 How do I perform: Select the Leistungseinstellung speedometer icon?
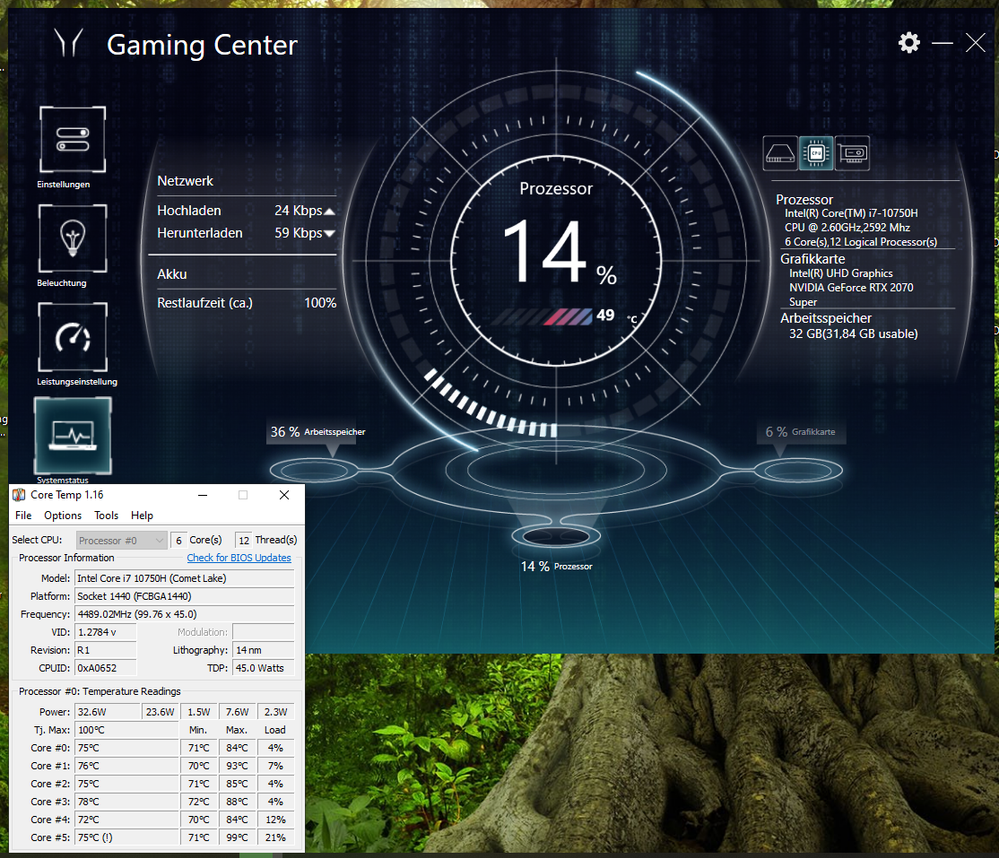[72, 337]
